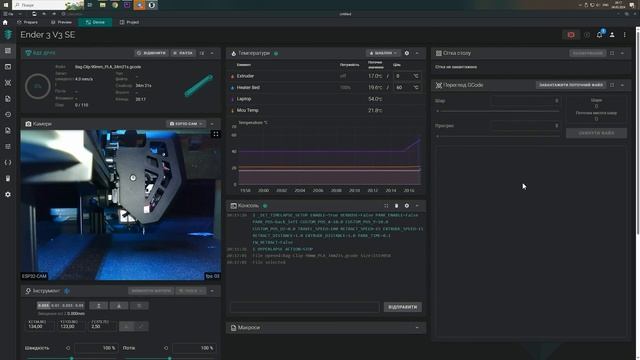Clear the console with trash icon

click(396, 206)
